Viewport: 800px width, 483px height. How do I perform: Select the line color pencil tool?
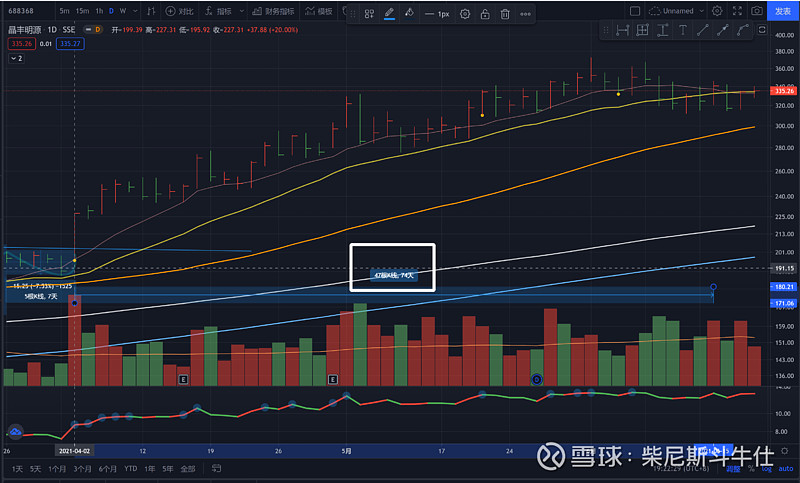pos(389,13)
